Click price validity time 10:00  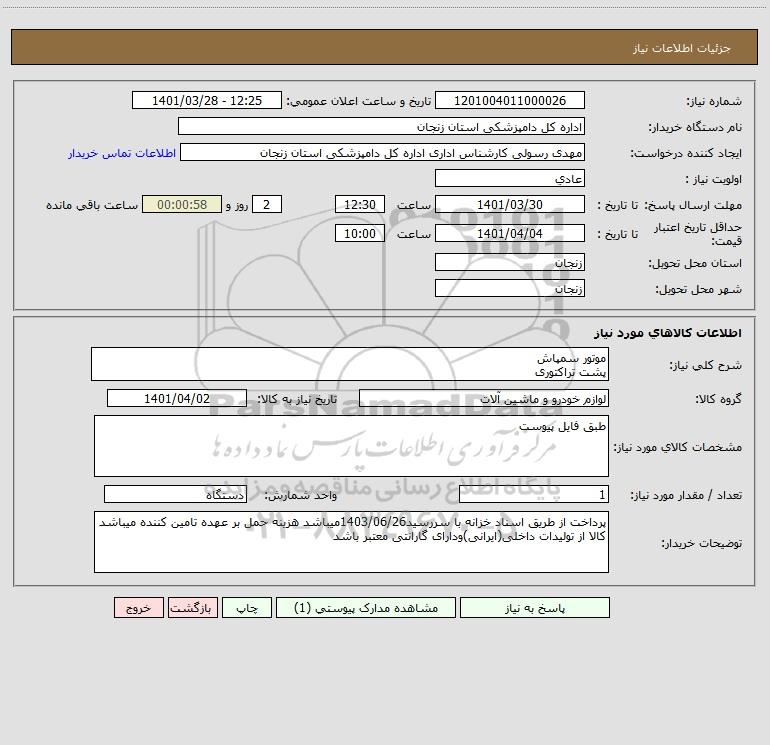pos(359,233)
